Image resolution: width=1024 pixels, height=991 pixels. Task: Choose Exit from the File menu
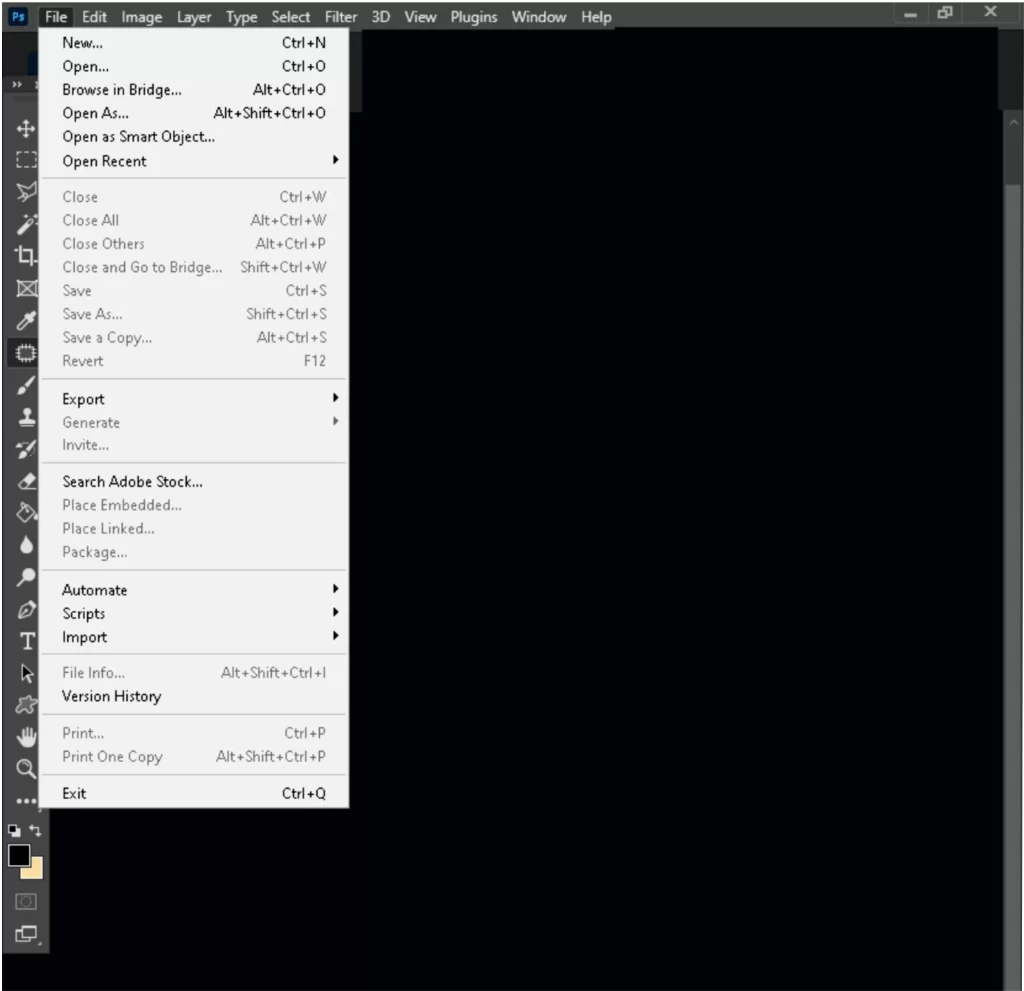coord(194,793)
